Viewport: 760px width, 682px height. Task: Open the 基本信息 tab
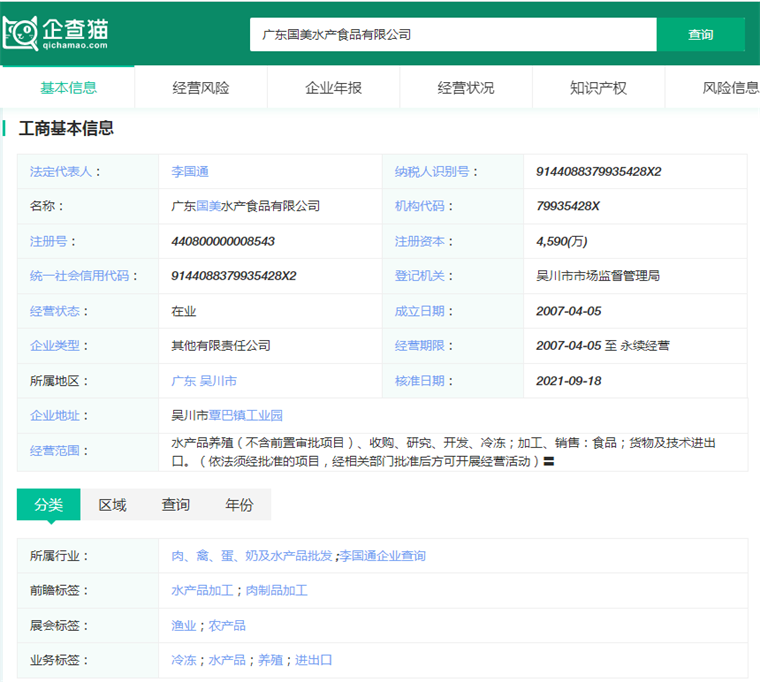coord(68,88)
